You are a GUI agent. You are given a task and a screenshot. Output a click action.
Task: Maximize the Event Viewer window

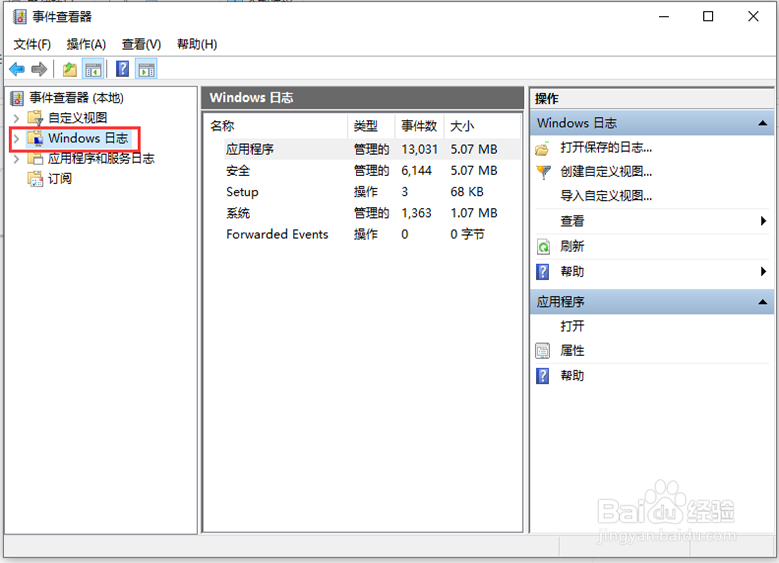708,16
